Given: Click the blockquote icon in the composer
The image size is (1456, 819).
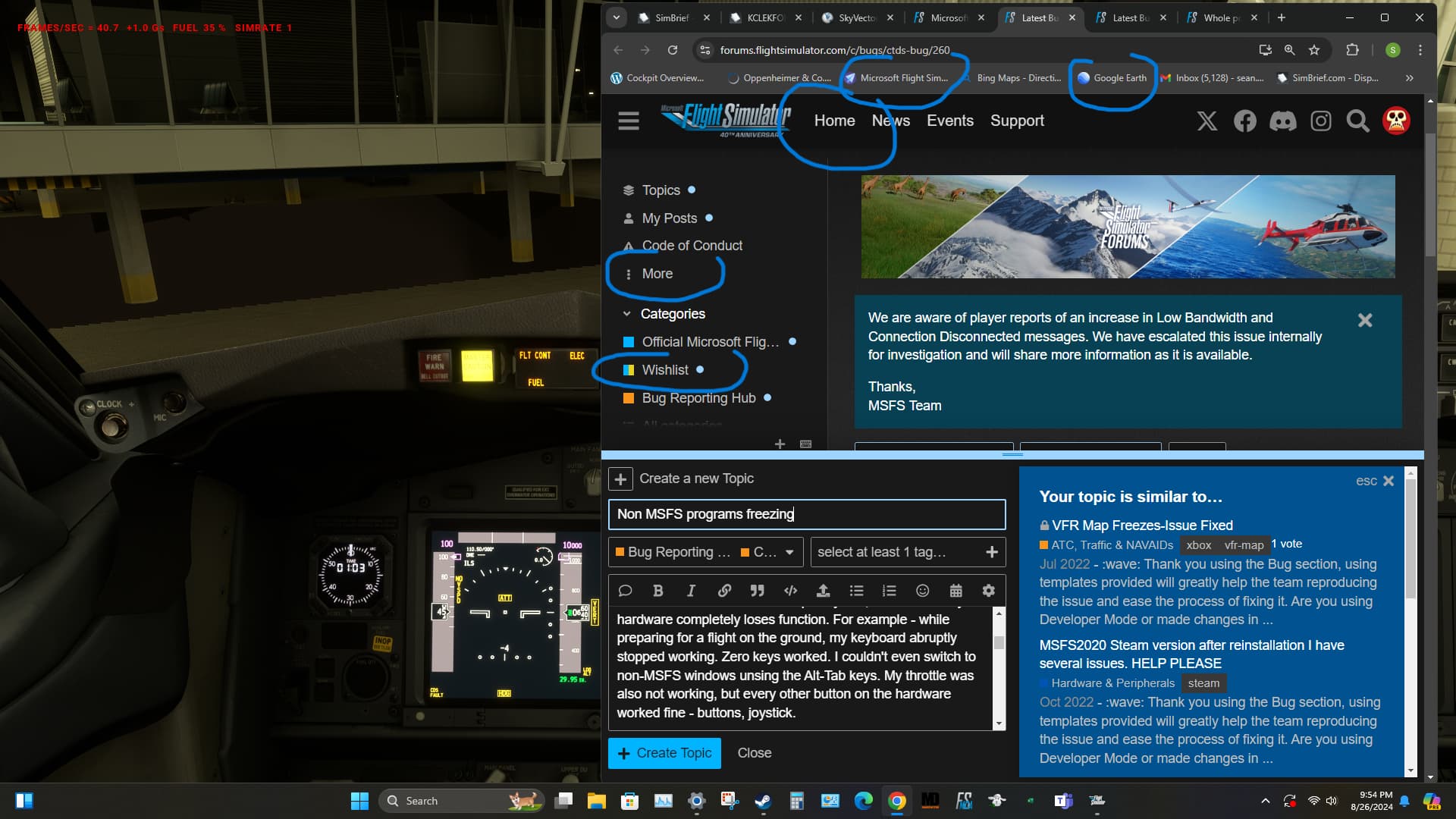Looking at the screenshot, I should pyautogui.click(x=757, y=591).
